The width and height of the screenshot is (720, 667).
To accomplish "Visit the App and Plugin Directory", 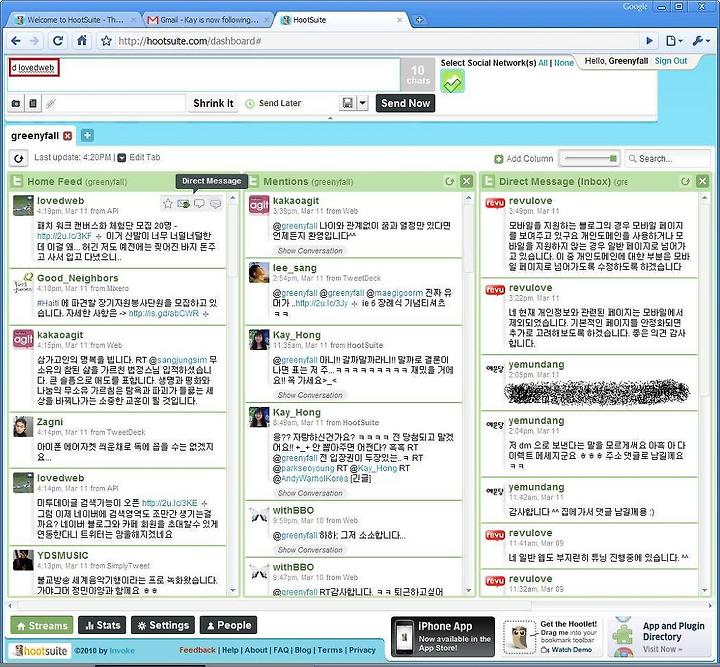I will (x=658, y=637).
